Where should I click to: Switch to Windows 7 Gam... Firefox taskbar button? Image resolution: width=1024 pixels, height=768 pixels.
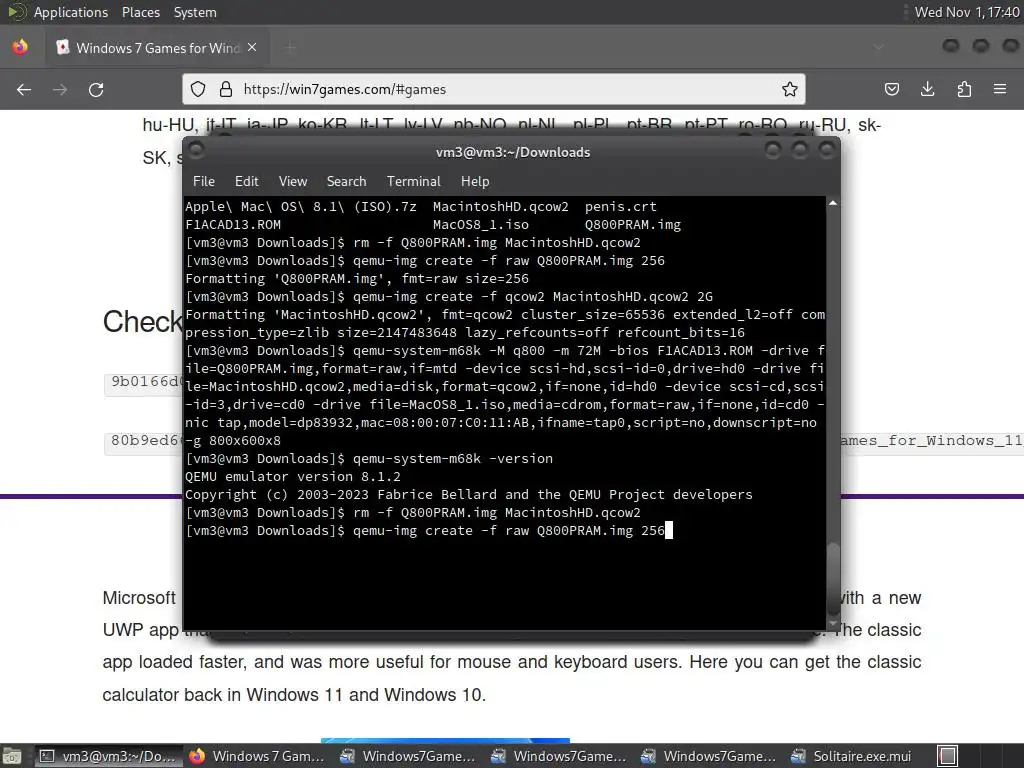pyautogui.click(x=257, y=756)
